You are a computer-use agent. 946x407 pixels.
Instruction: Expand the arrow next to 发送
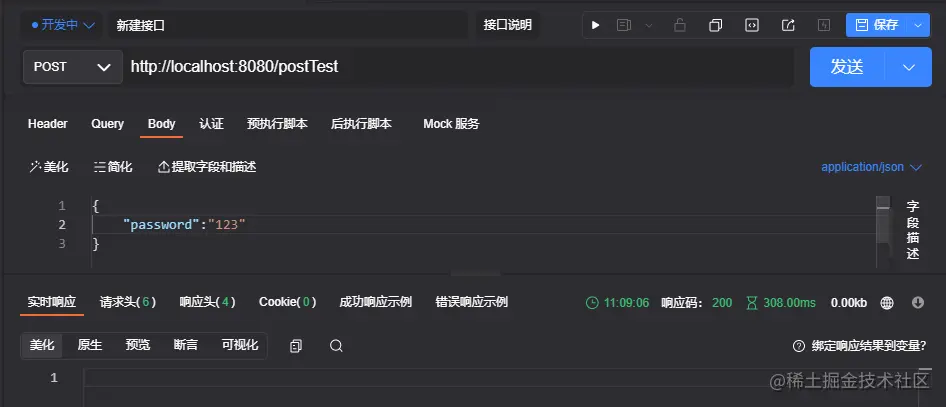[909, 67]
